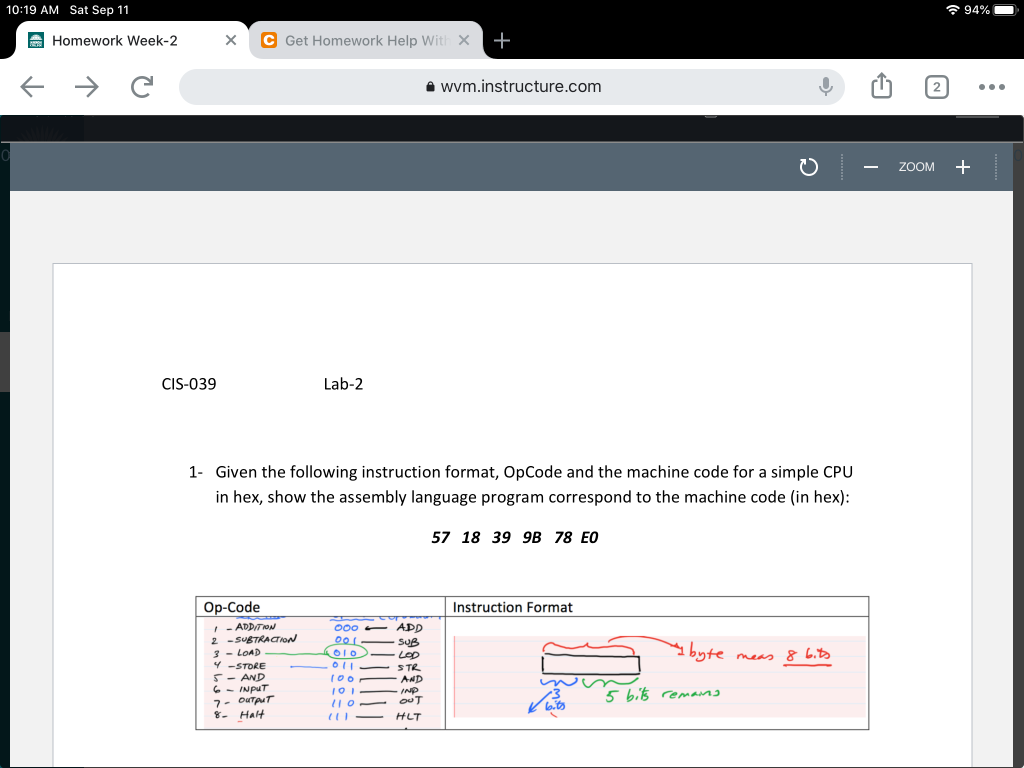Screen dimensions: 1024x768
Task: Click the handwritten op-code list image
Action: [x=321, y=673]
